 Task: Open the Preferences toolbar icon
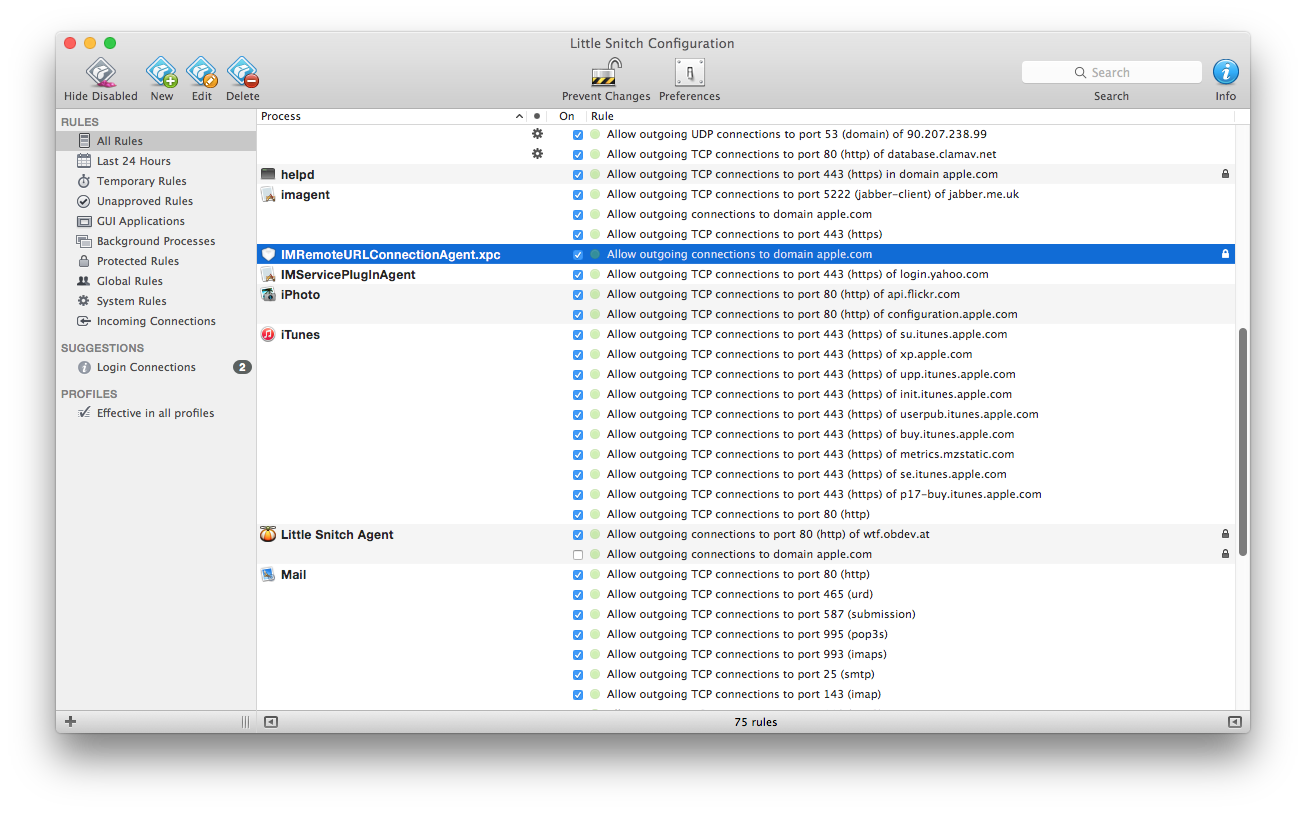(690, 72)
